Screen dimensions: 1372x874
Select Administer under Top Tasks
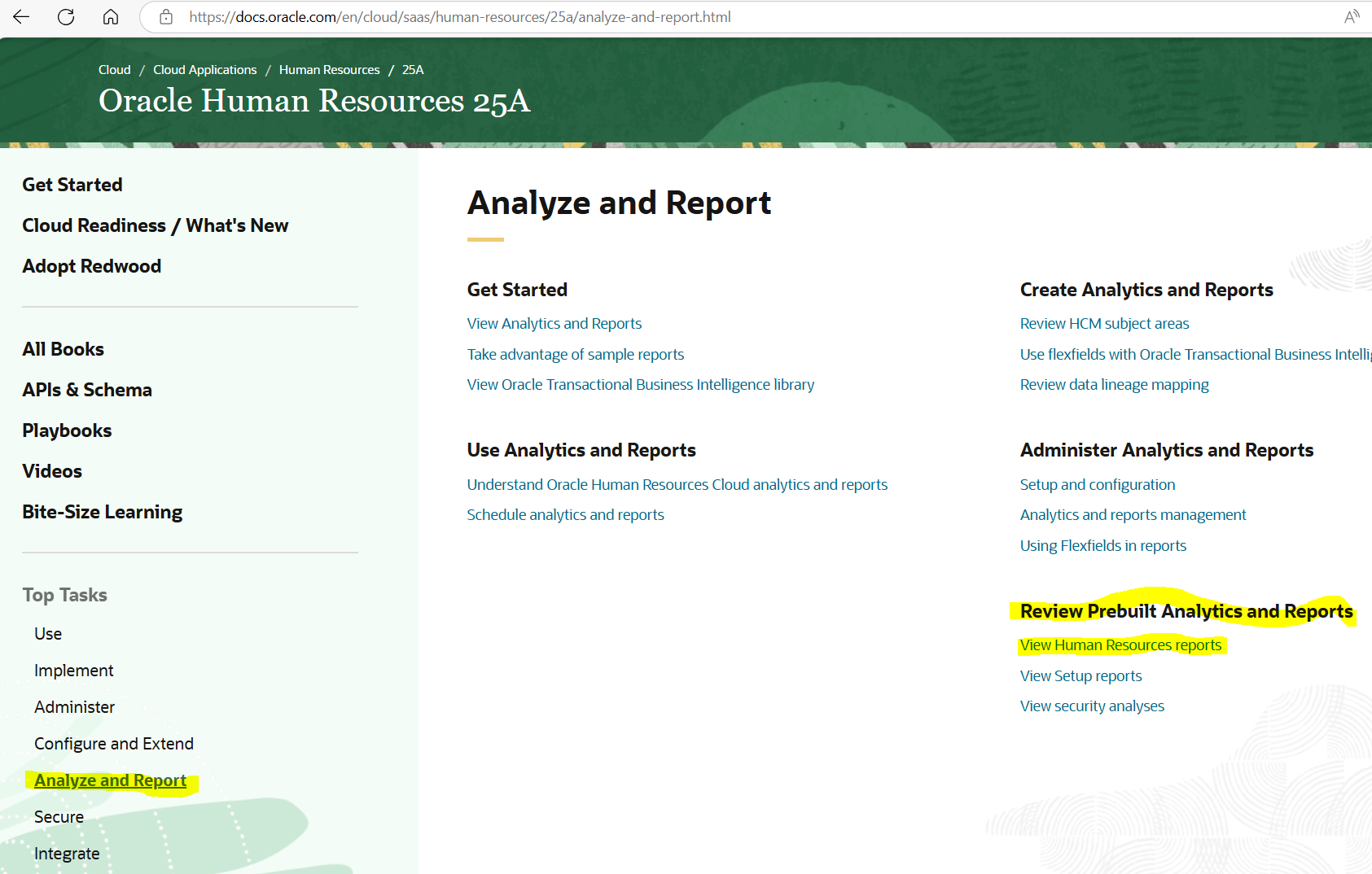pos(75,707)
